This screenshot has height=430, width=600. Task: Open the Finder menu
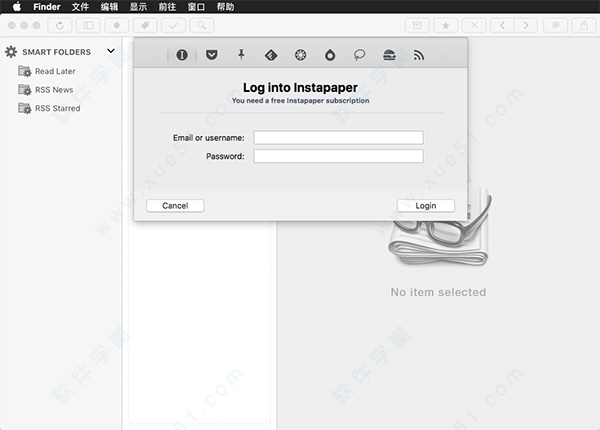pyautogui.click(x=47, y=7)
